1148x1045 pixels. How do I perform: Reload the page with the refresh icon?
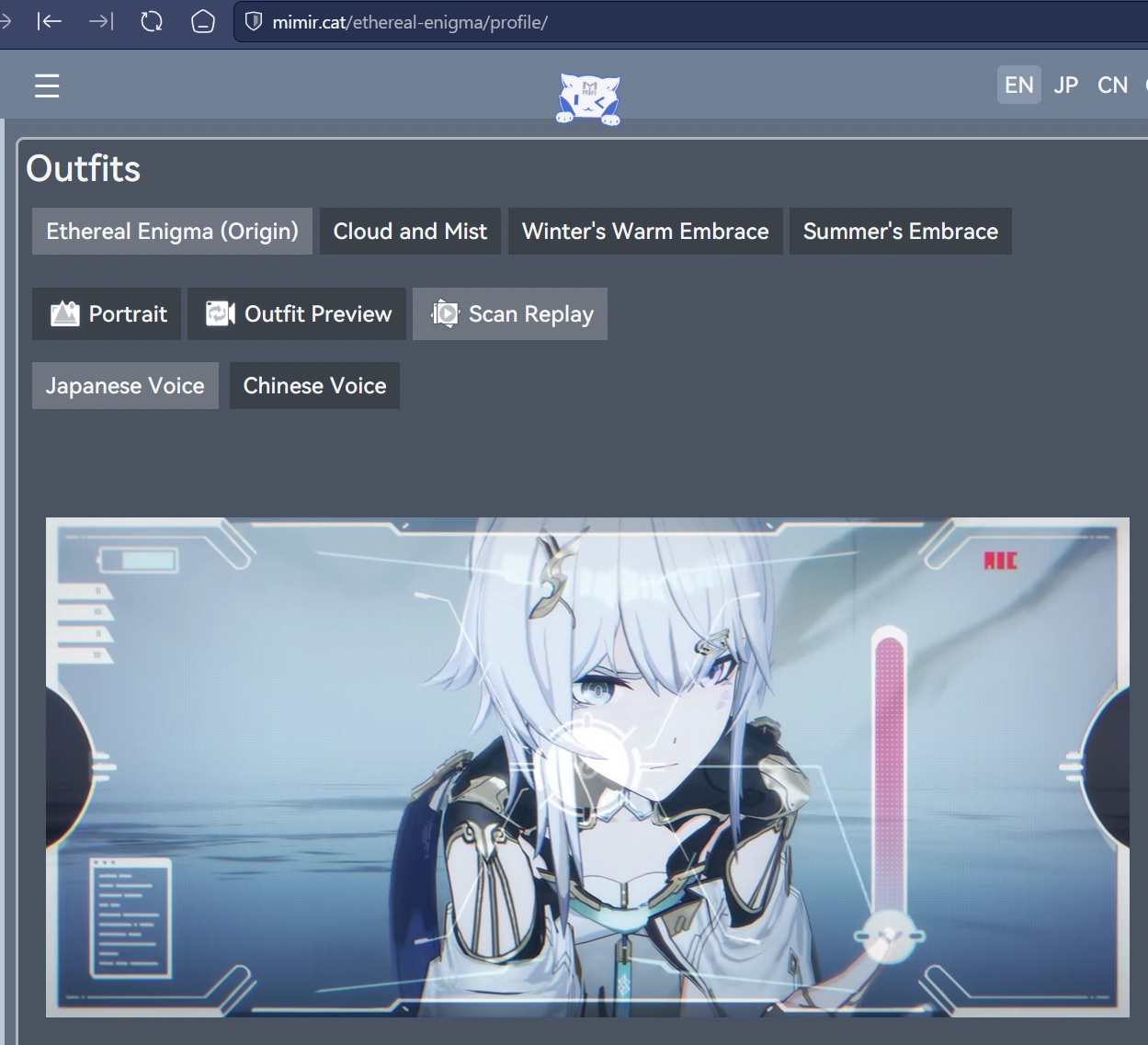(x=152, y=21)
